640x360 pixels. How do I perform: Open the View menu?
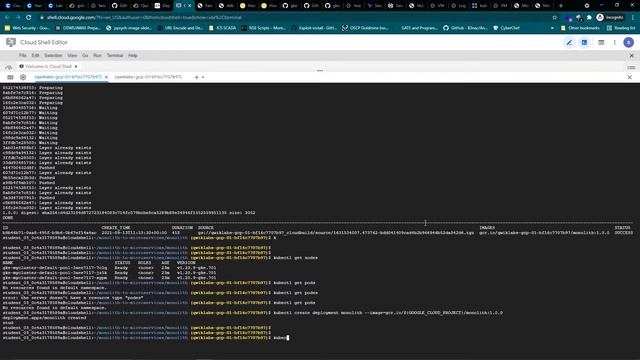tap(72, 56)
